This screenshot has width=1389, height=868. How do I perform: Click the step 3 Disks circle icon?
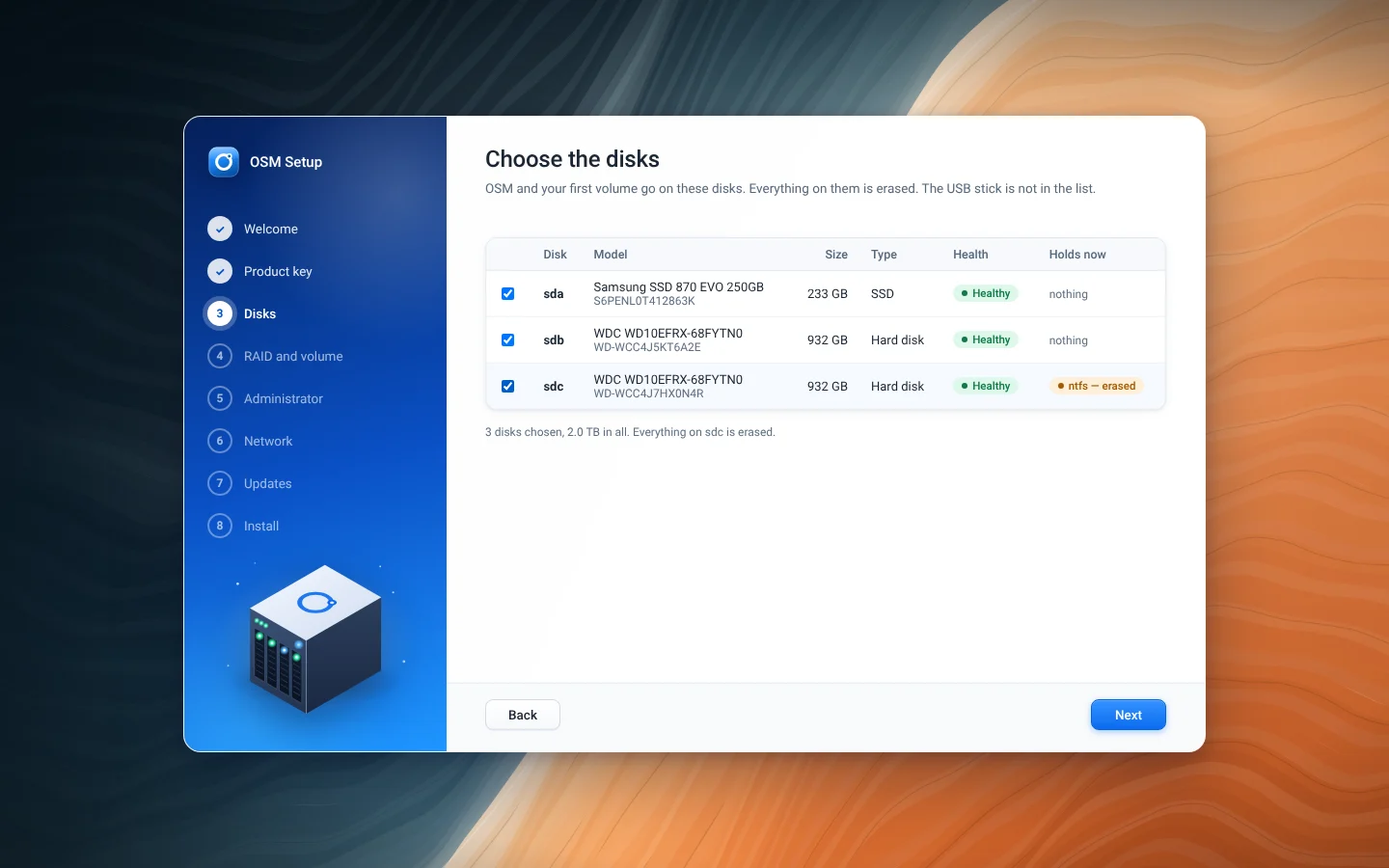[220, 313]
